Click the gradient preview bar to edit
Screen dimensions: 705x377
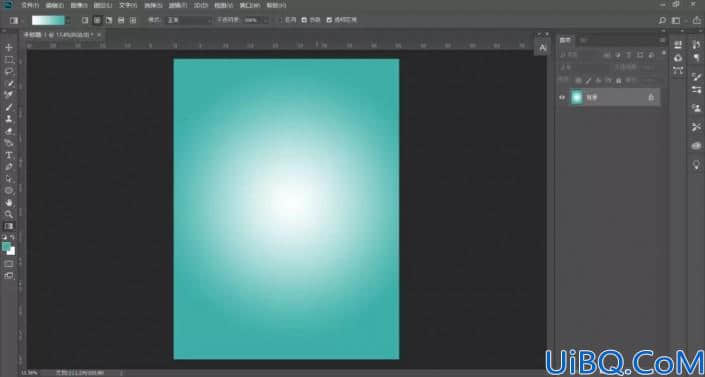pos(48,20)
